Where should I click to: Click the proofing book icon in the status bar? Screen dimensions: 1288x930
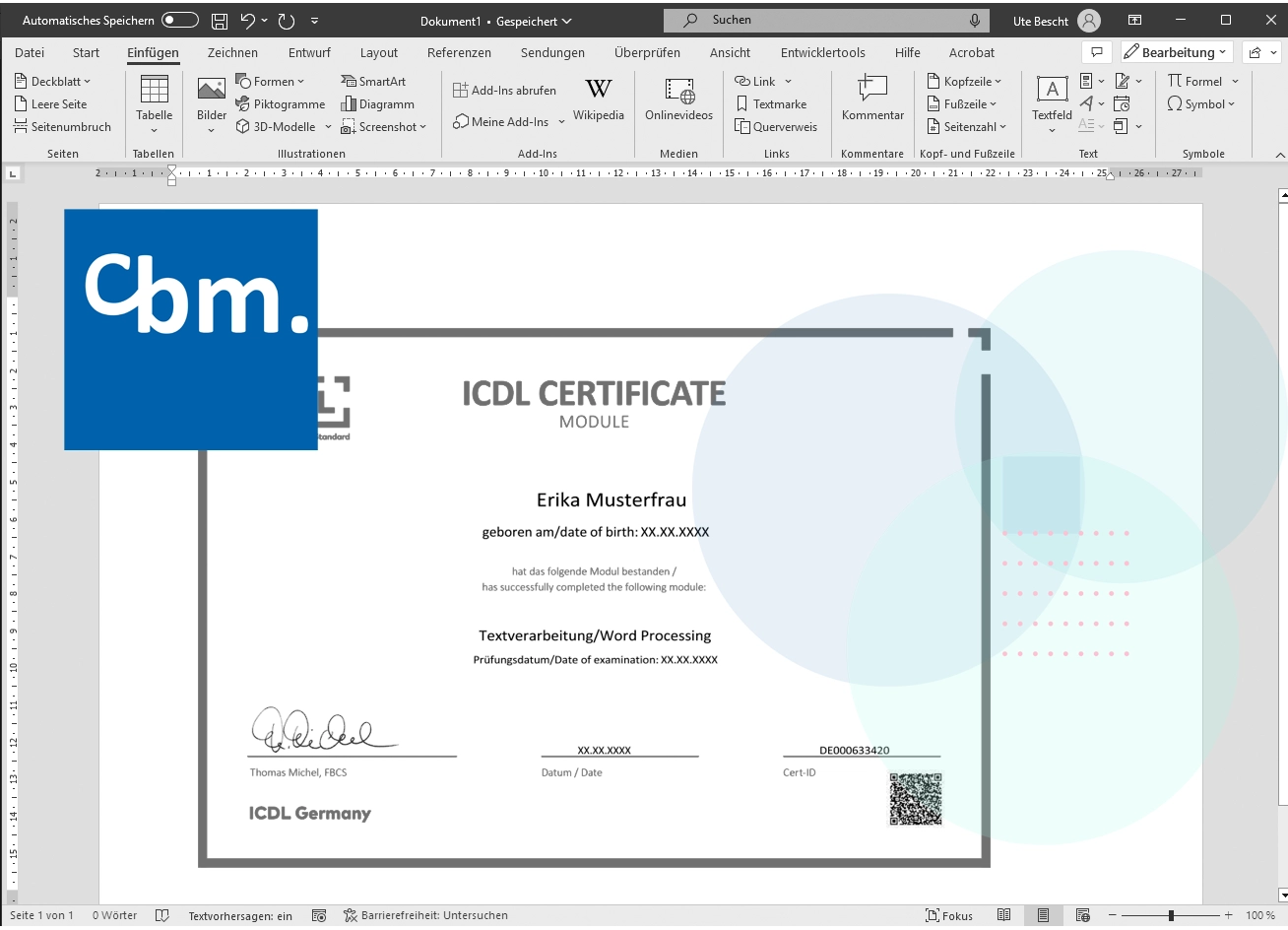click(162, 915)
